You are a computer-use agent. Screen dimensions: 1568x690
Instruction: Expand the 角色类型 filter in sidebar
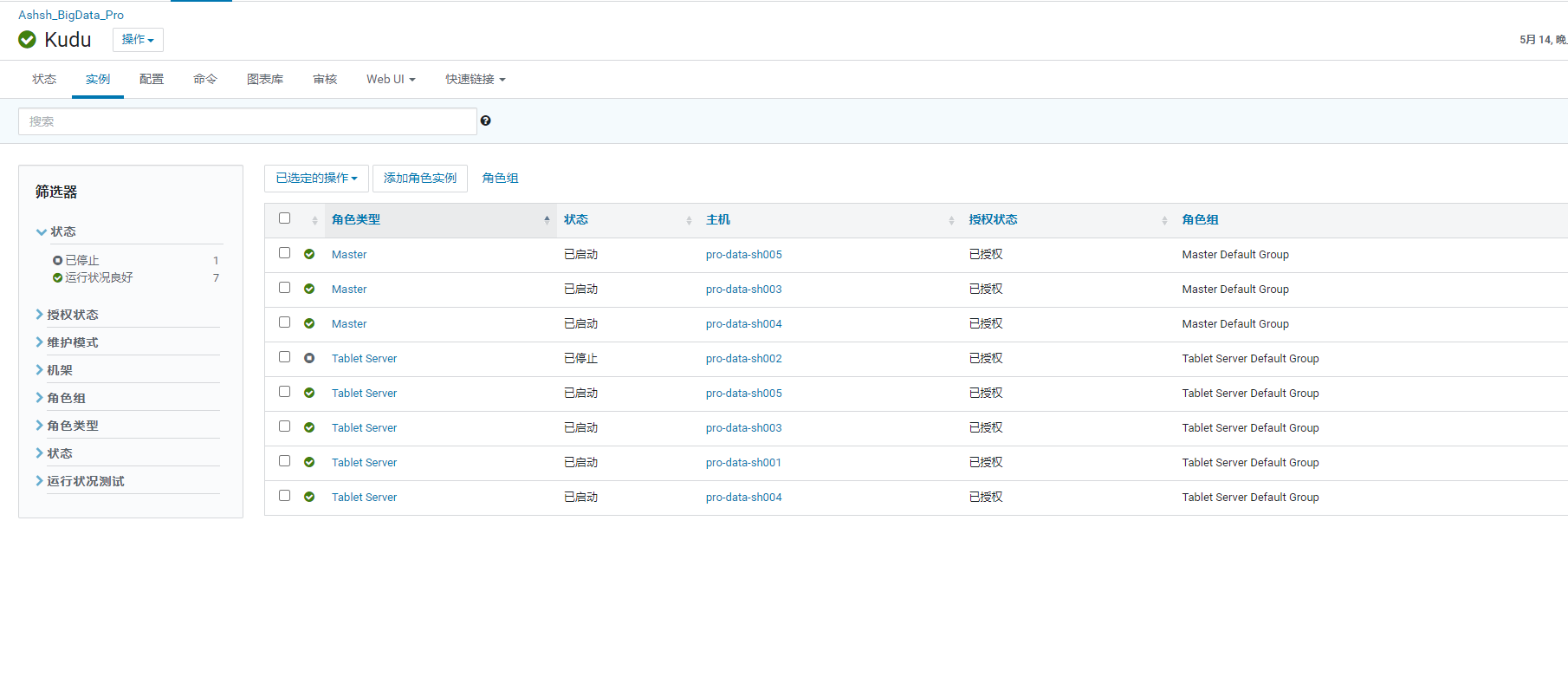(x=68, y=426)
